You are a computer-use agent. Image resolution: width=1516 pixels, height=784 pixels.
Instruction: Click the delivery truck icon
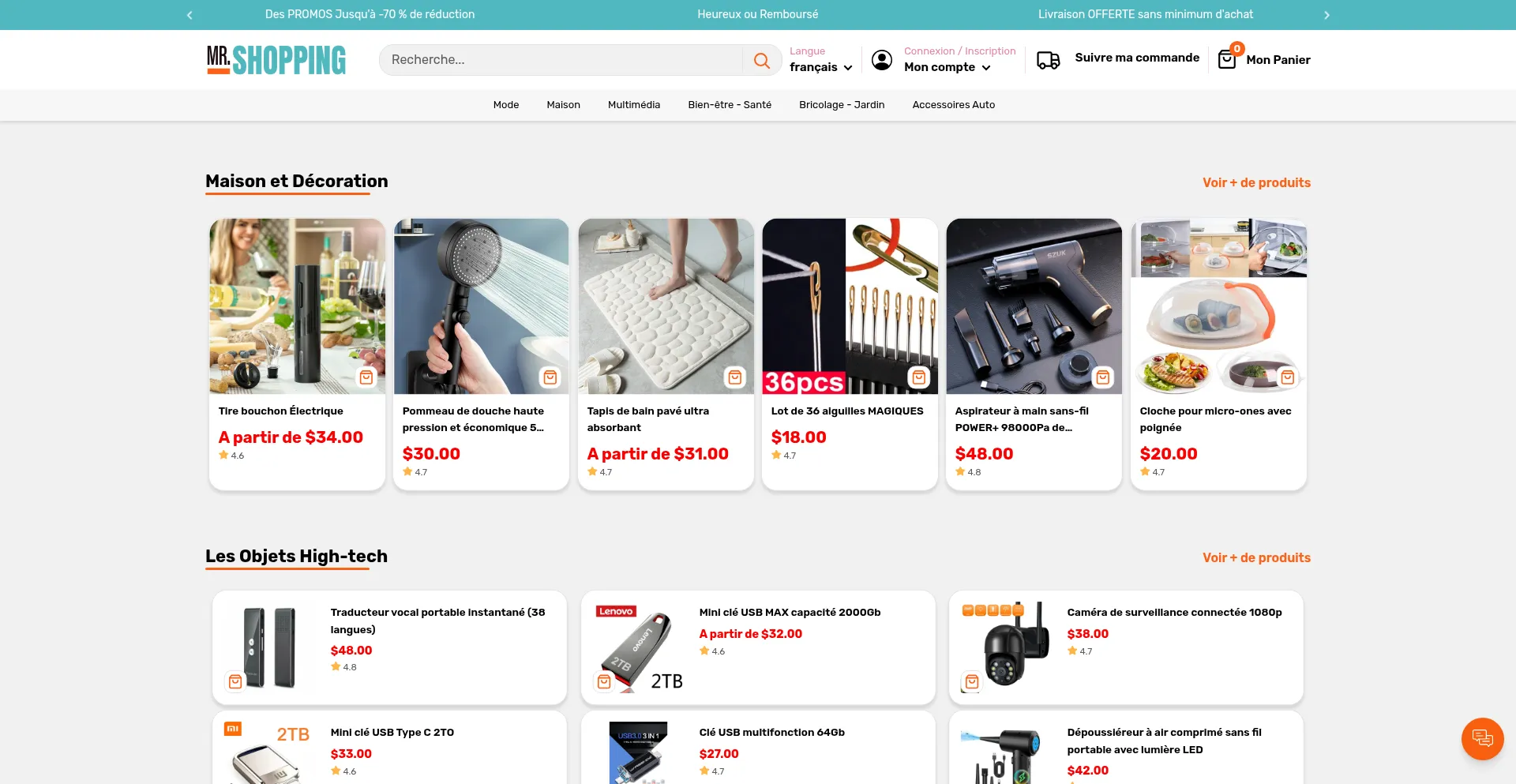point(1048,60)
